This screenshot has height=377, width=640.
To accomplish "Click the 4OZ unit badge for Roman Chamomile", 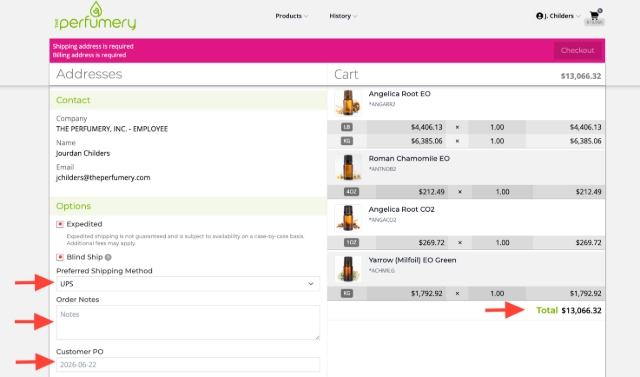I will click(x=351, y=192).
